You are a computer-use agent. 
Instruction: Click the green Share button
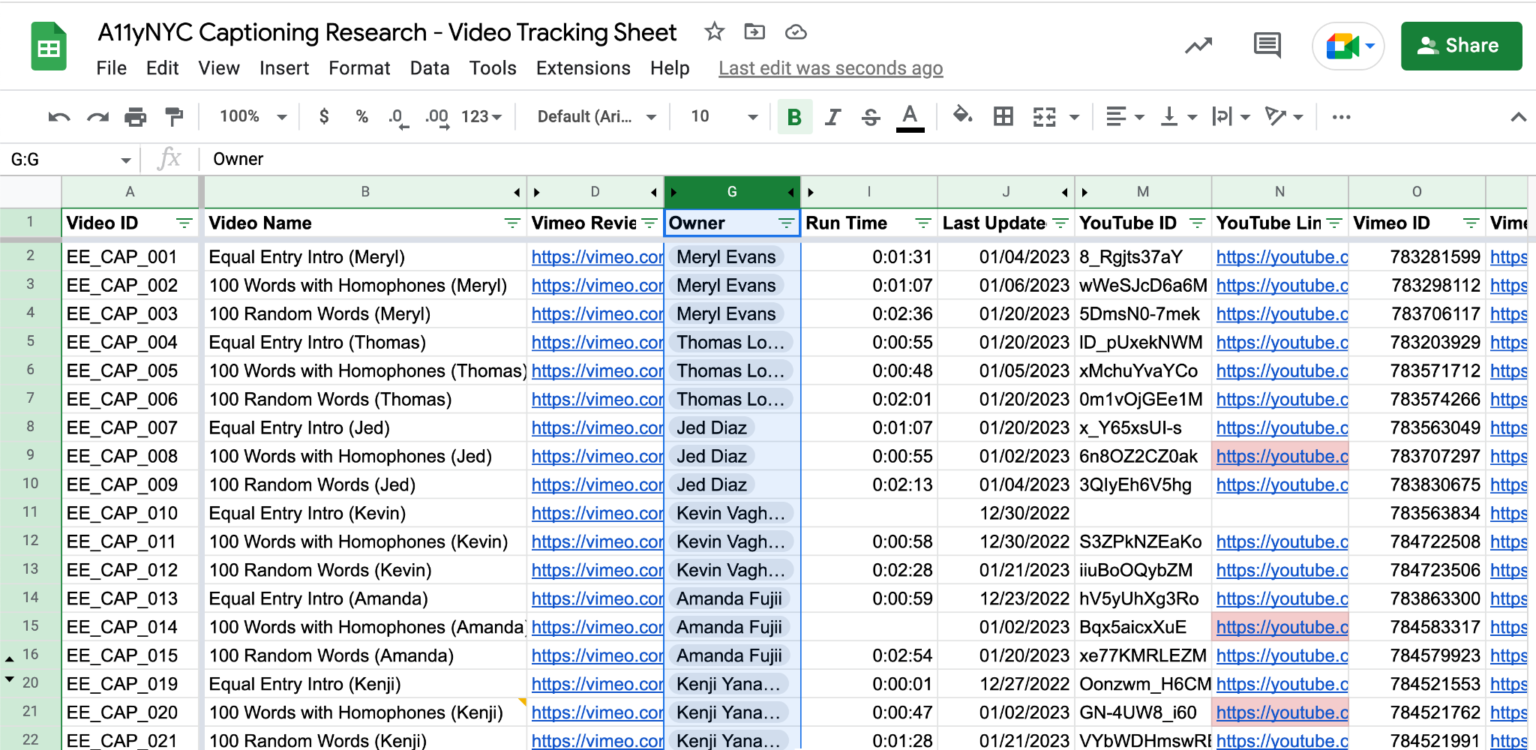click(1461, 45)
